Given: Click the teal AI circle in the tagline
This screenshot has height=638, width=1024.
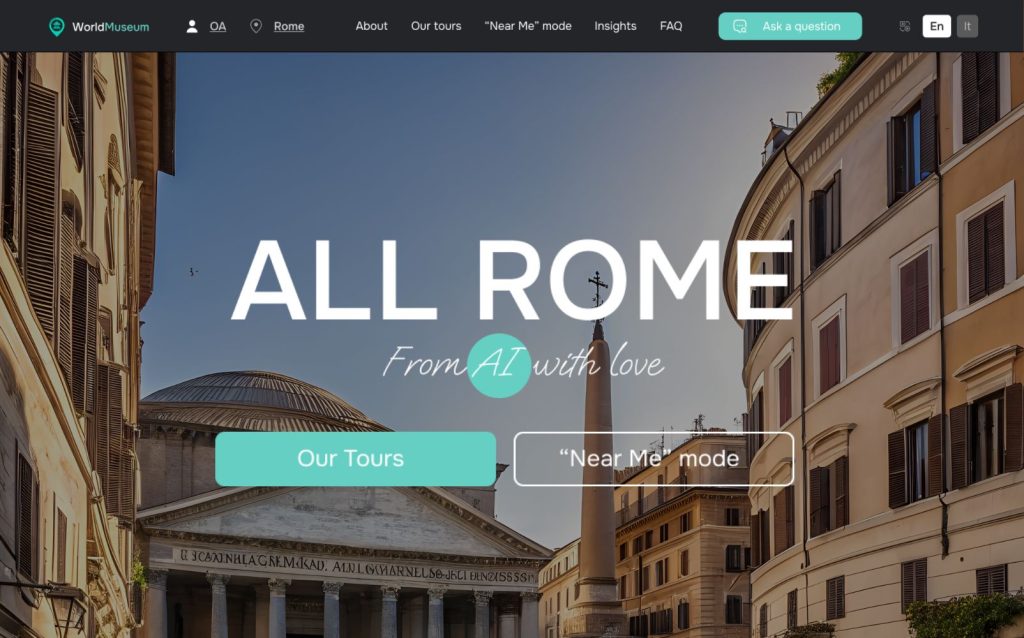Looking at the screenshot, I should 499,366.
